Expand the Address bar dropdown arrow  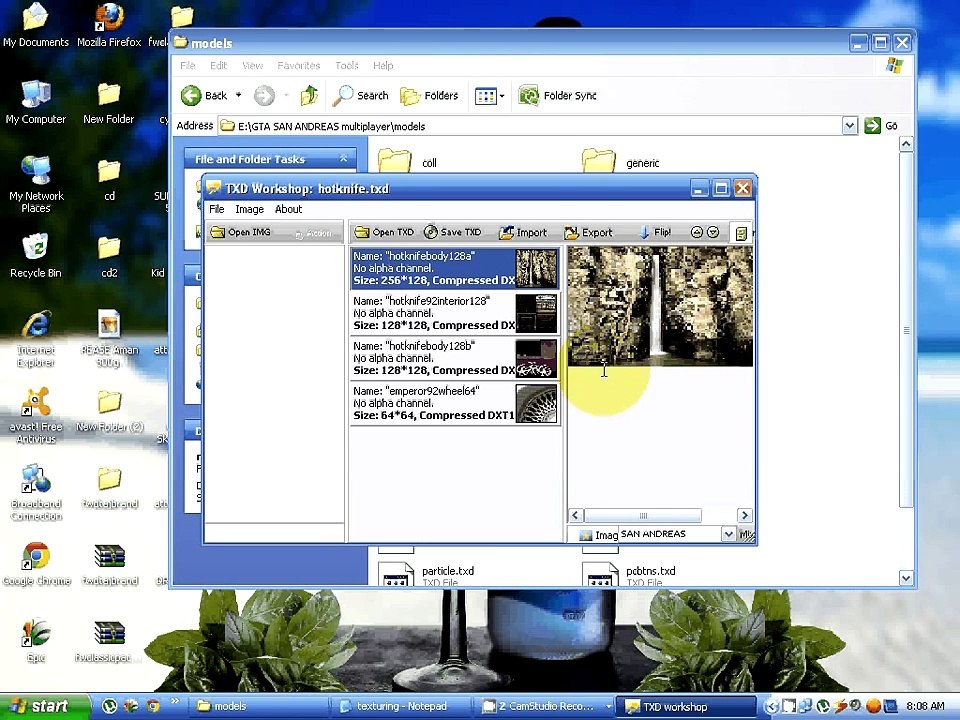(x=849, y=126)
